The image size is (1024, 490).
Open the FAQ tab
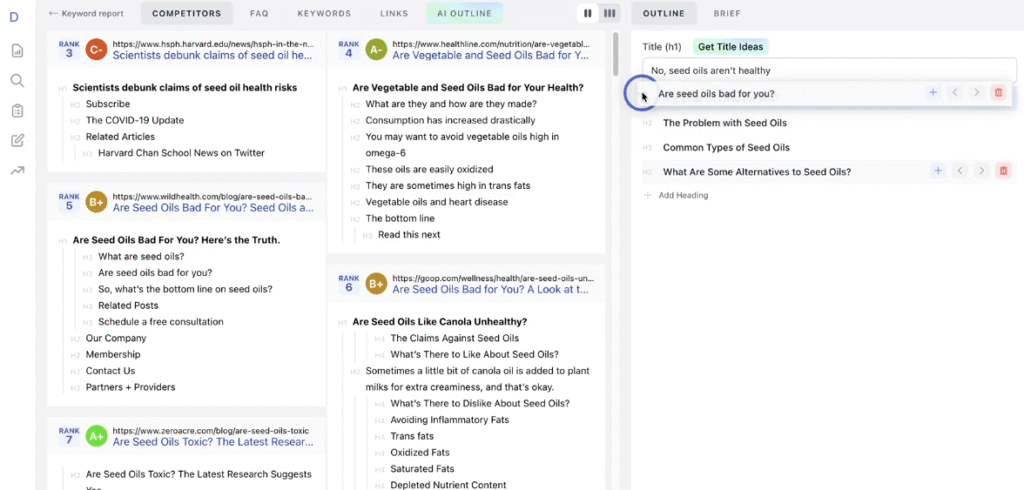click(x=259, y=13)
